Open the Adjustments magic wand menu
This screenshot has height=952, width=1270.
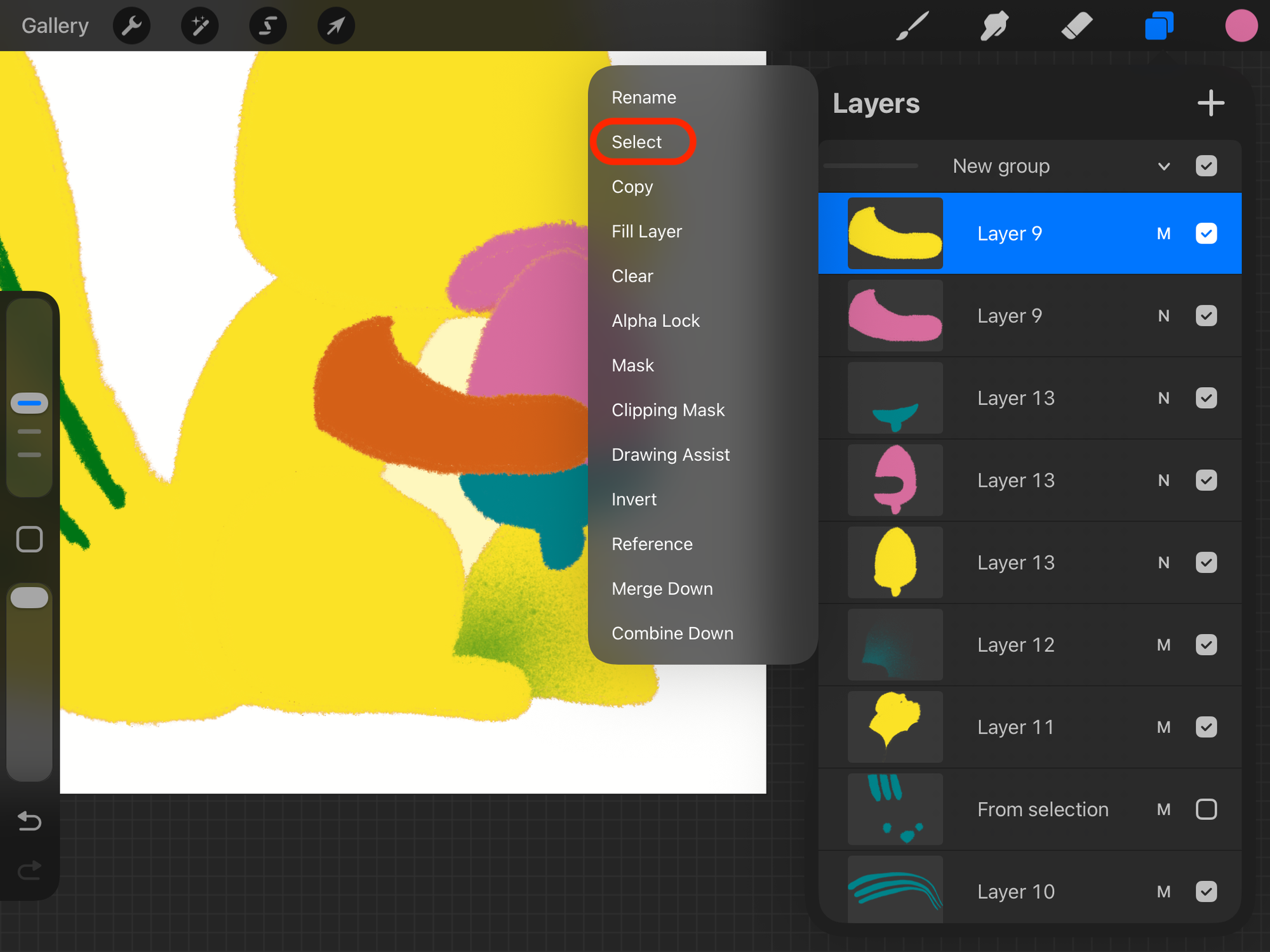(200, 26)
